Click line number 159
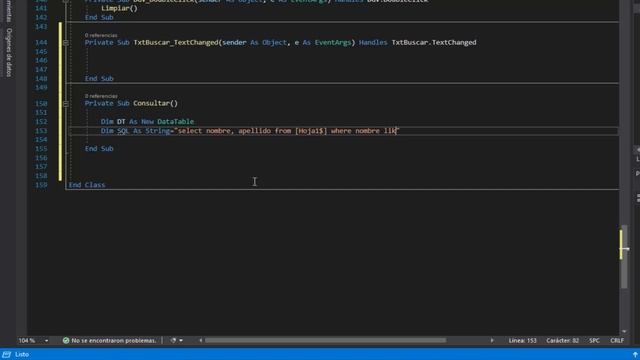Screen dimensions: 640x360 pos(41,185)
